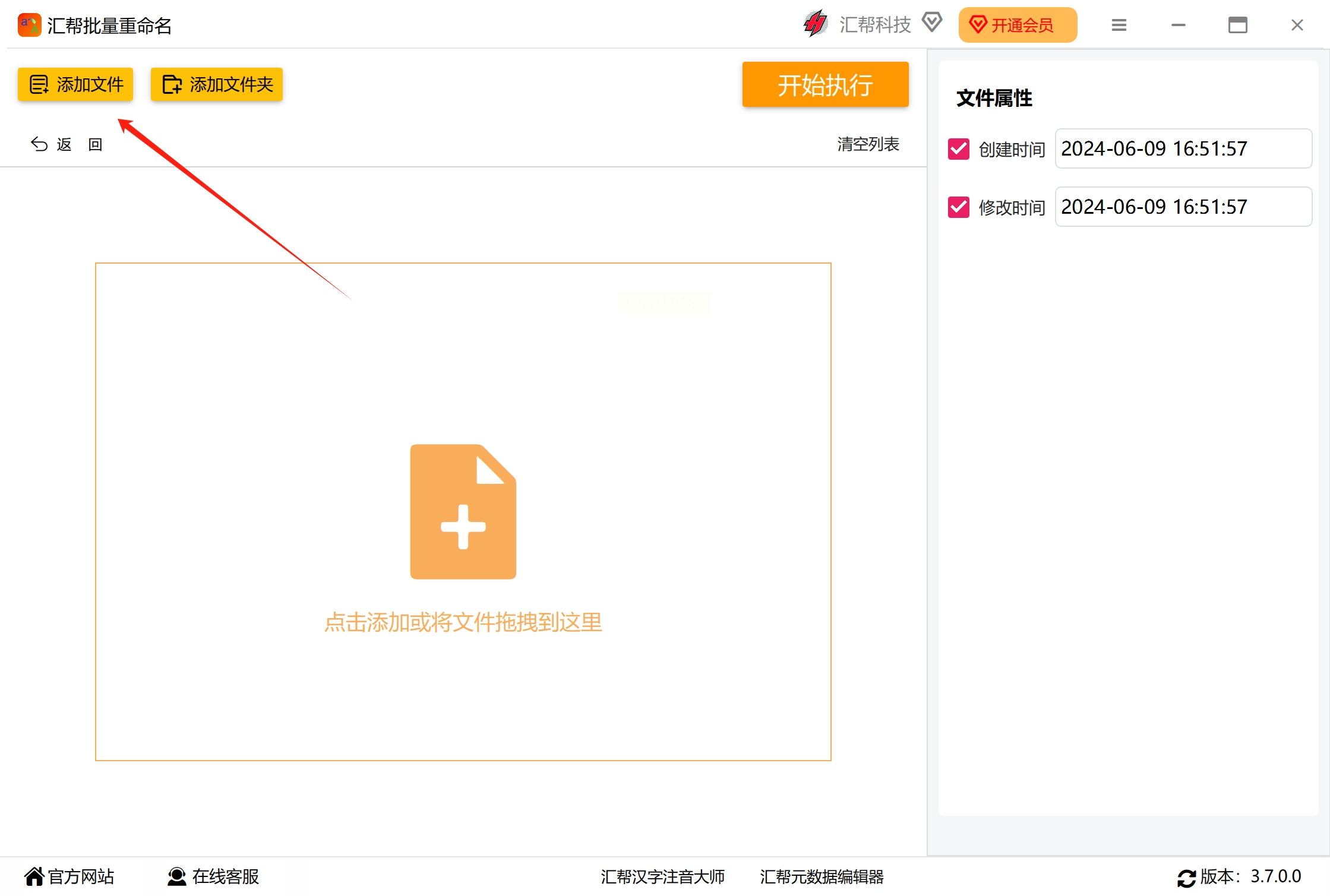The image size is (1330, 896).
Task: Open the 汇帮元数据编辑器 link
Action: coord(822,876)
